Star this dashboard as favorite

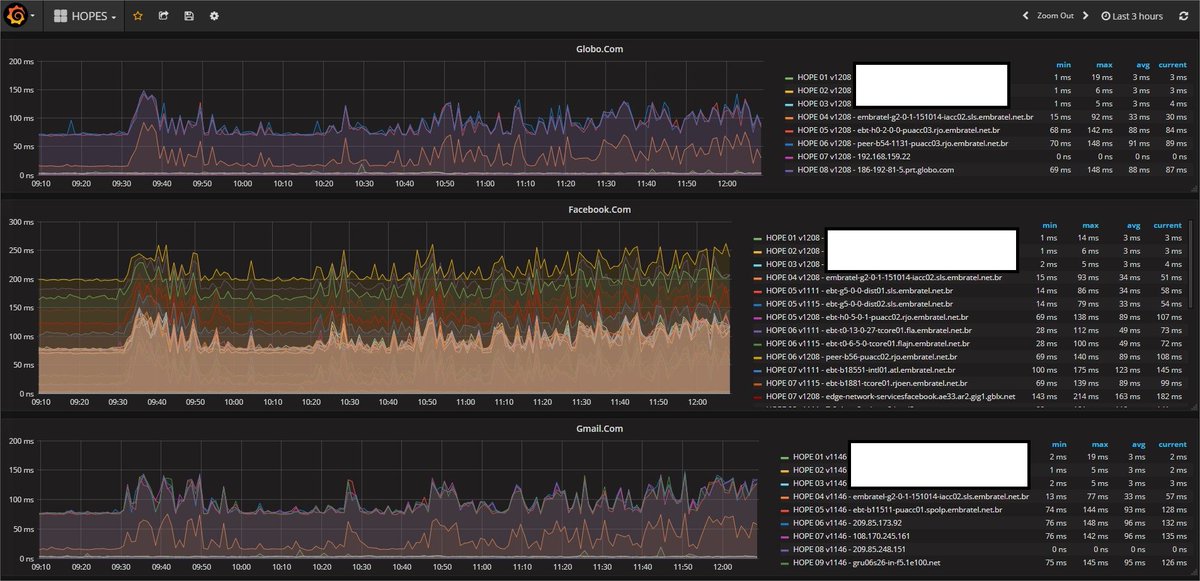138,15
